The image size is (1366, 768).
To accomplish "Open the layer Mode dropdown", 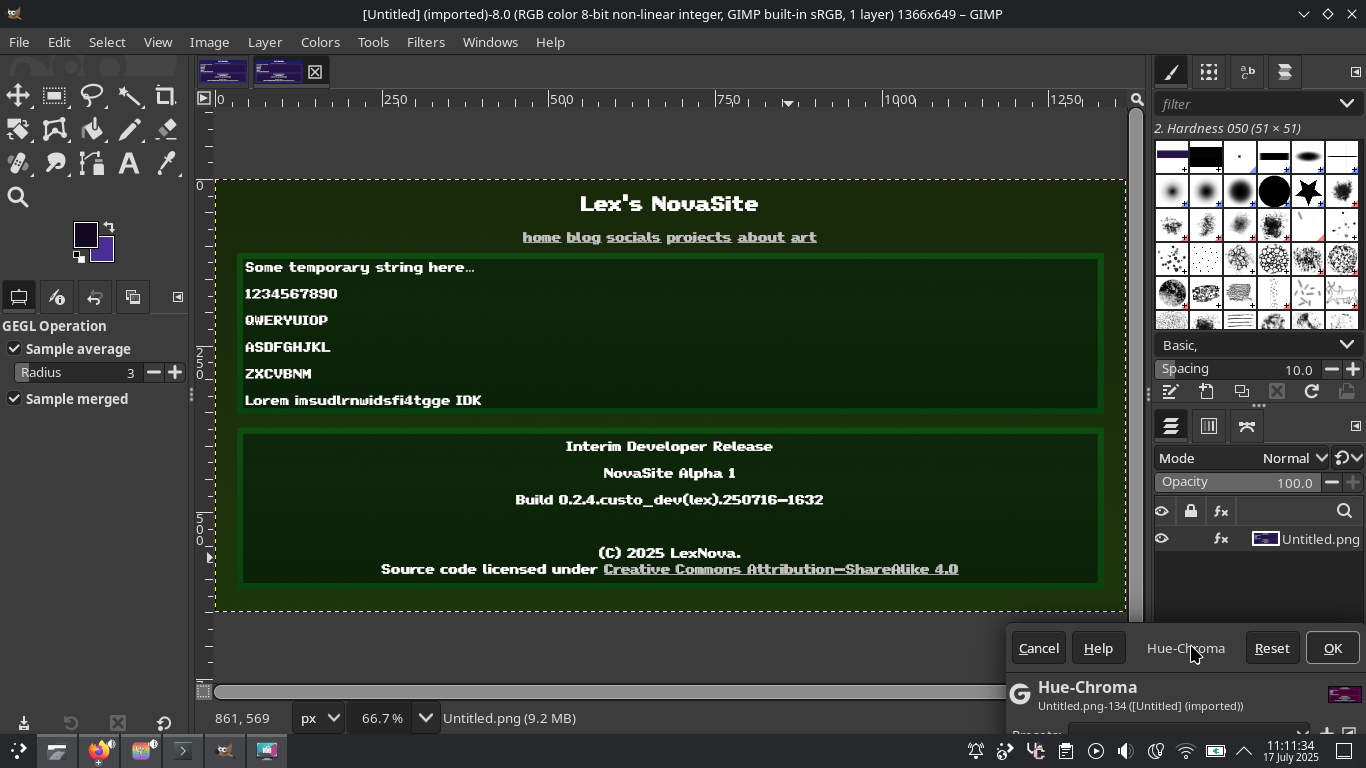I will pyautogui.click(x=1292, y=458).
